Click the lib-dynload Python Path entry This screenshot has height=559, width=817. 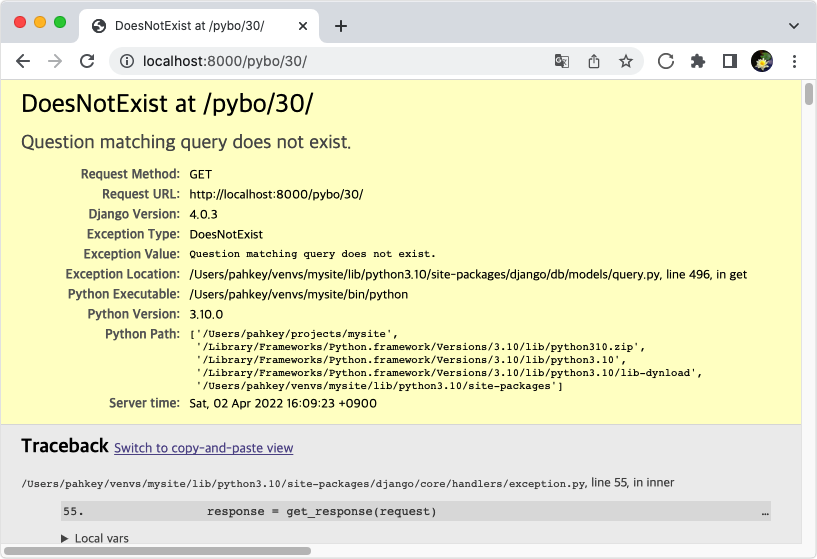(449, 373)
